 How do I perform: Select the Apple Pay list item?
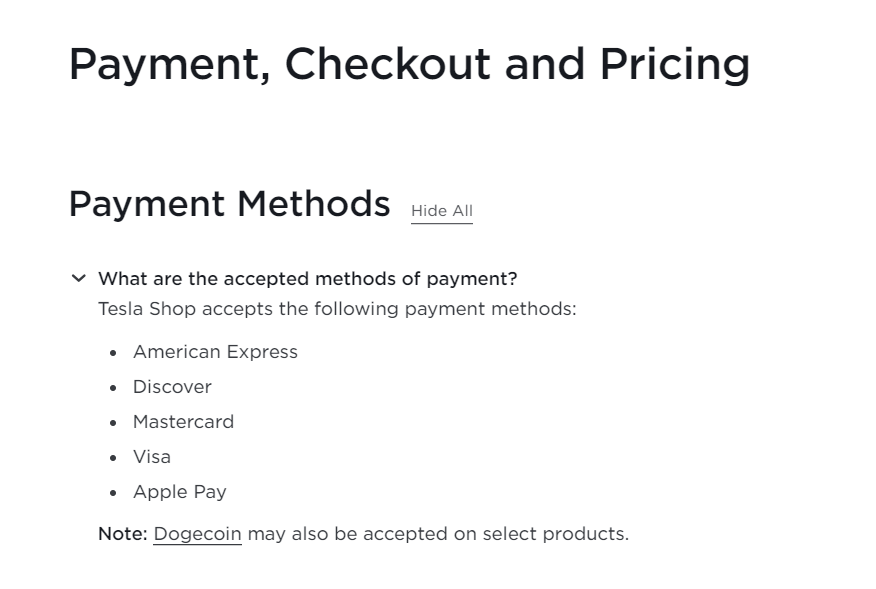[179, 492]
